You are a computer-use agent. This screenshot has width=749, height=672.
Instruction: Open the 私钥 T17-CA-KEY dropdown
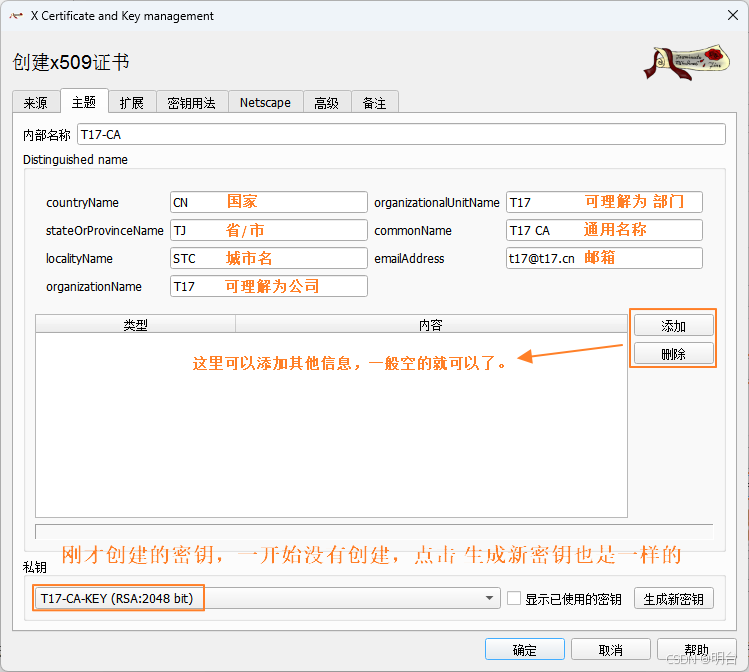(x=267, y=598)
